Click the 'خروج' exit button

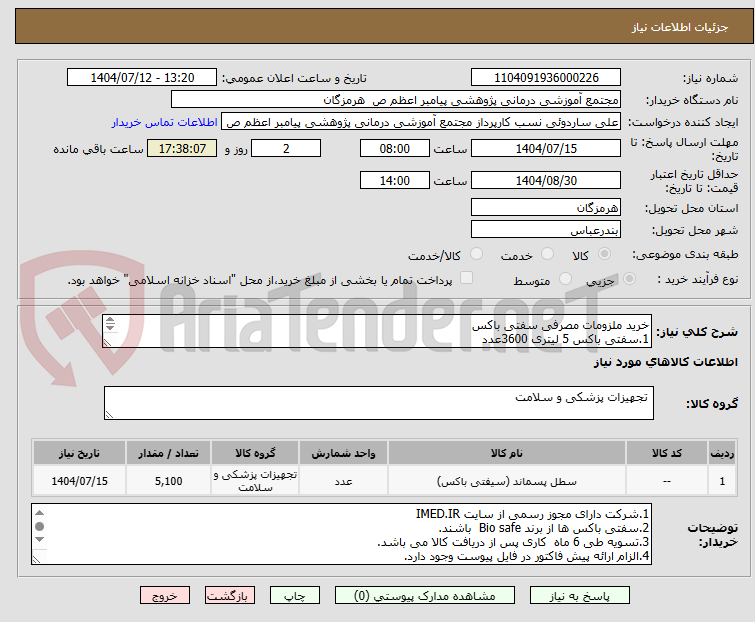[x=165, y=596]
